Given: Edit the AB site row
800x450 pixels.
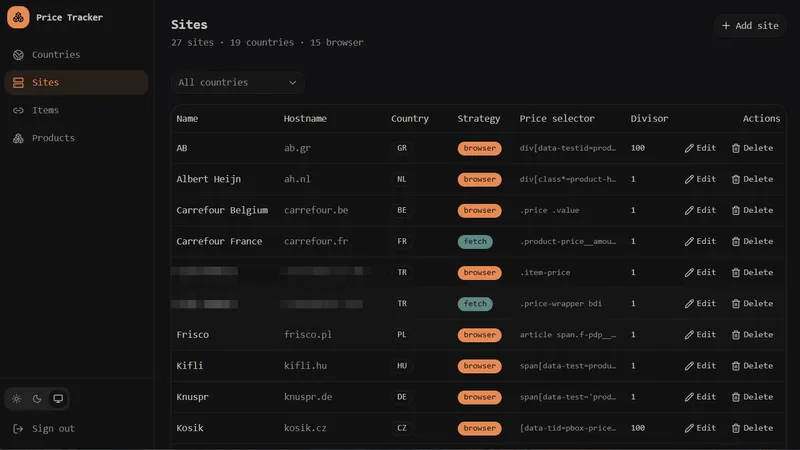Looking at the screenshot, I should pyautogui.click(x=700, y=148).
